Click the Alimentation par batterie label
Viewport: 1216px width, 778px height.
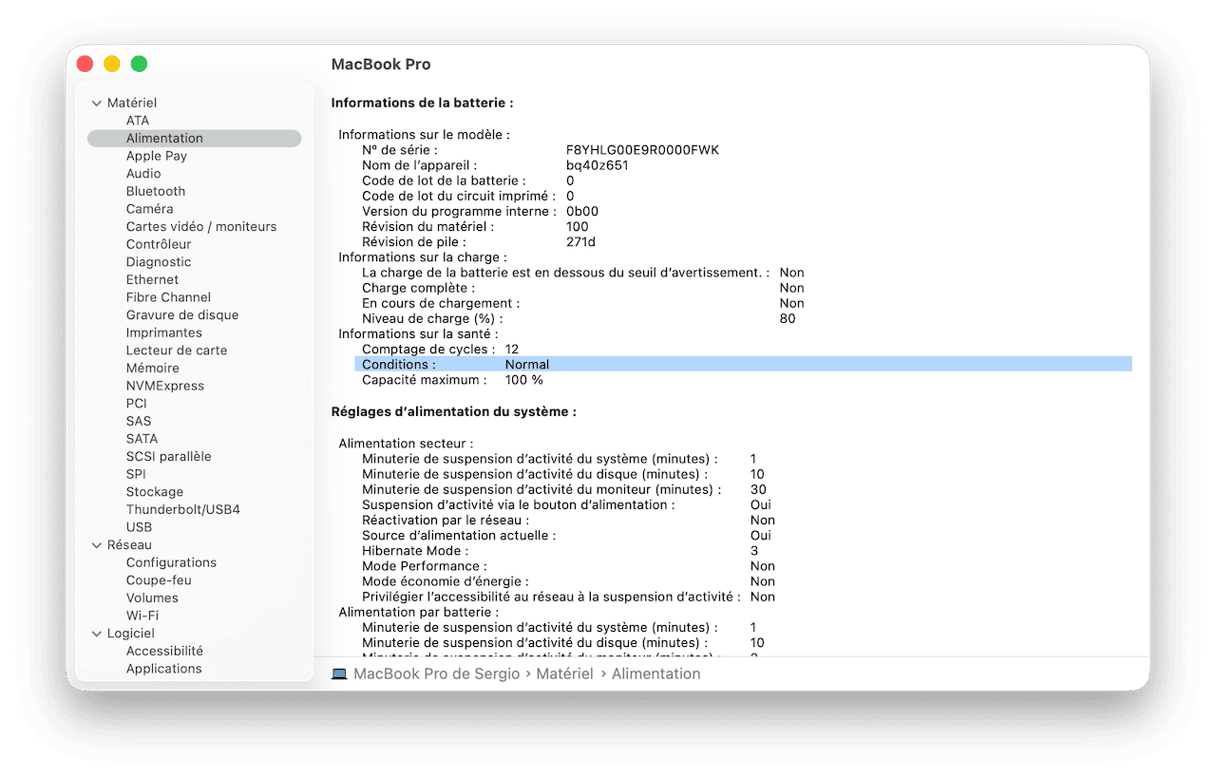(418, 612)
